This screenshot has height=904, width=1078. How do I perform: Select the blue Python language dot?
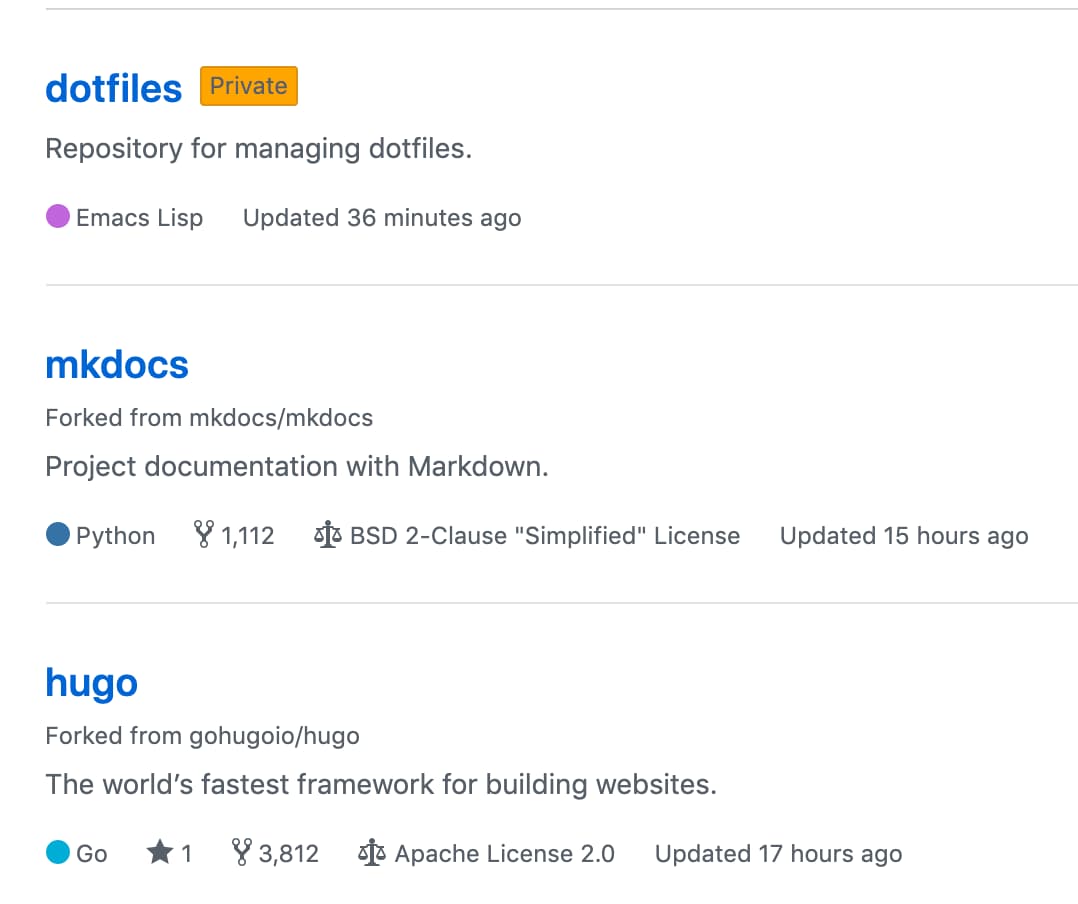[x=57, y=534]
